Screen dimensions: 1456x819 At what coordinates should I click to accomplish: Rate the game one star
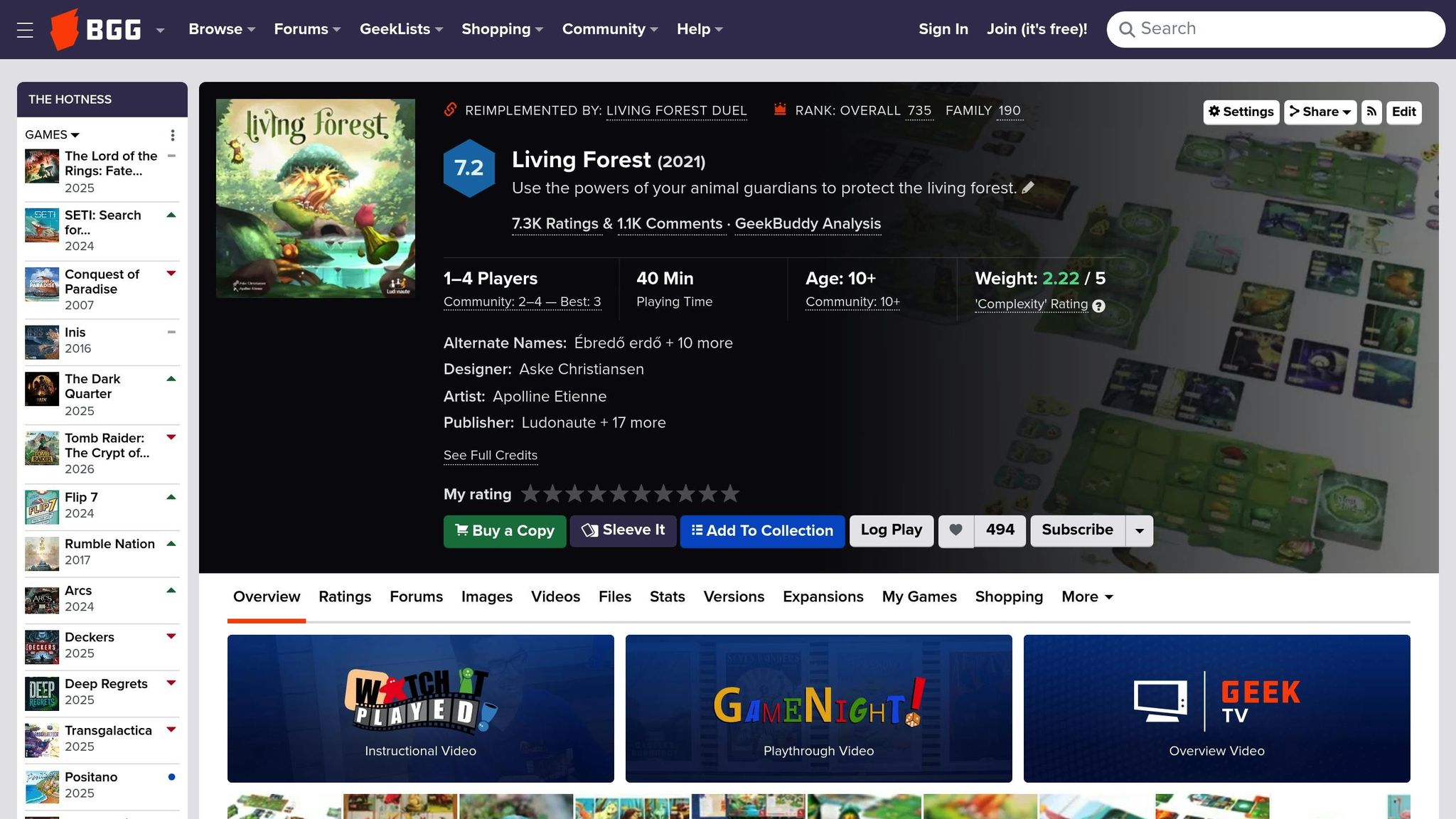[530, 493]
